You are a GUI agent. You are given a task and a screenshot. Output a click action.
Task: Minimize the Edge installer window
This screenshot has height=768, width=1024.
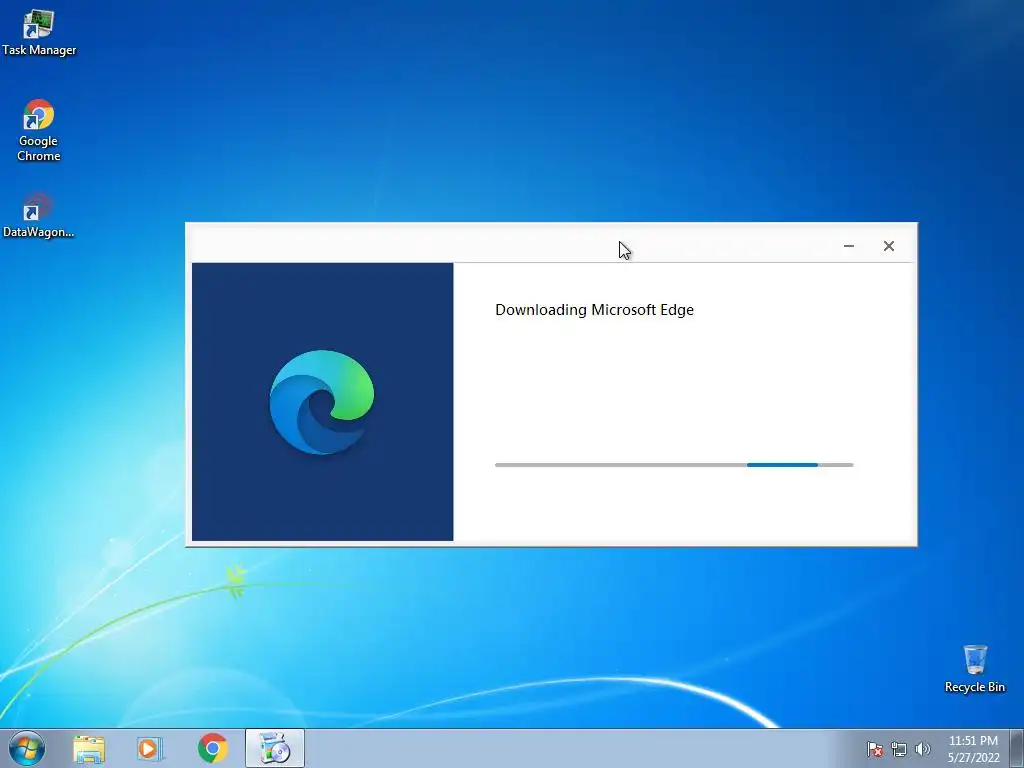[x=849, y=246]
